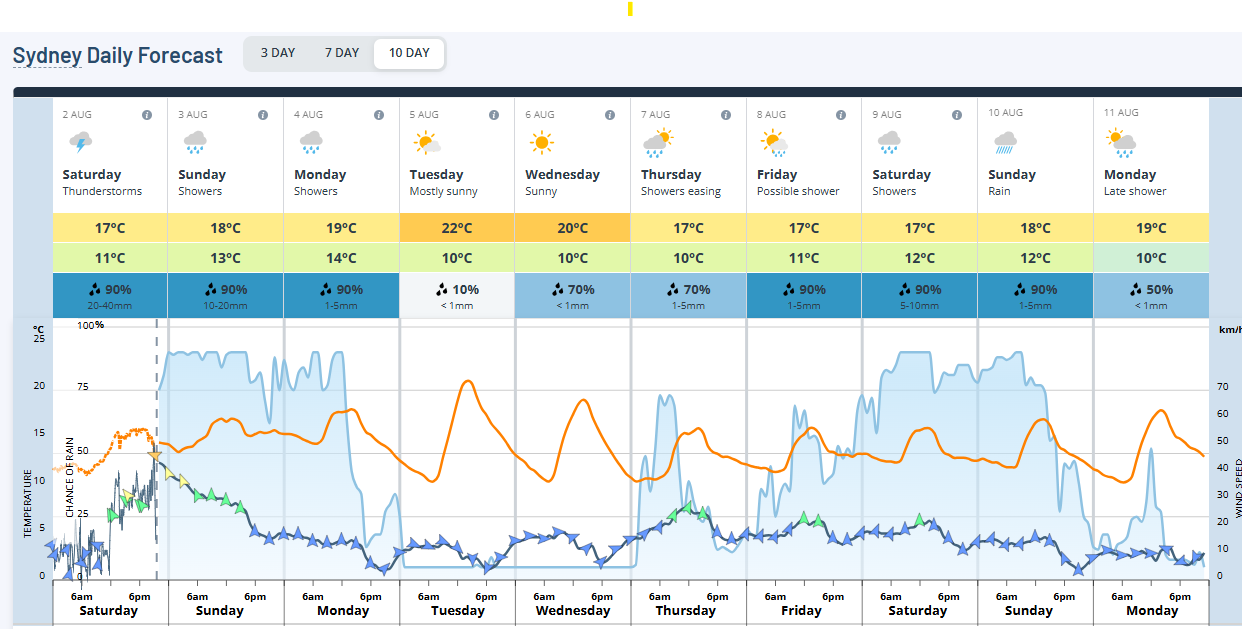This screenshot has height=629, width=1242.
Task: Open the info icon for Saturday 9 August
Action: pos(956,114)
